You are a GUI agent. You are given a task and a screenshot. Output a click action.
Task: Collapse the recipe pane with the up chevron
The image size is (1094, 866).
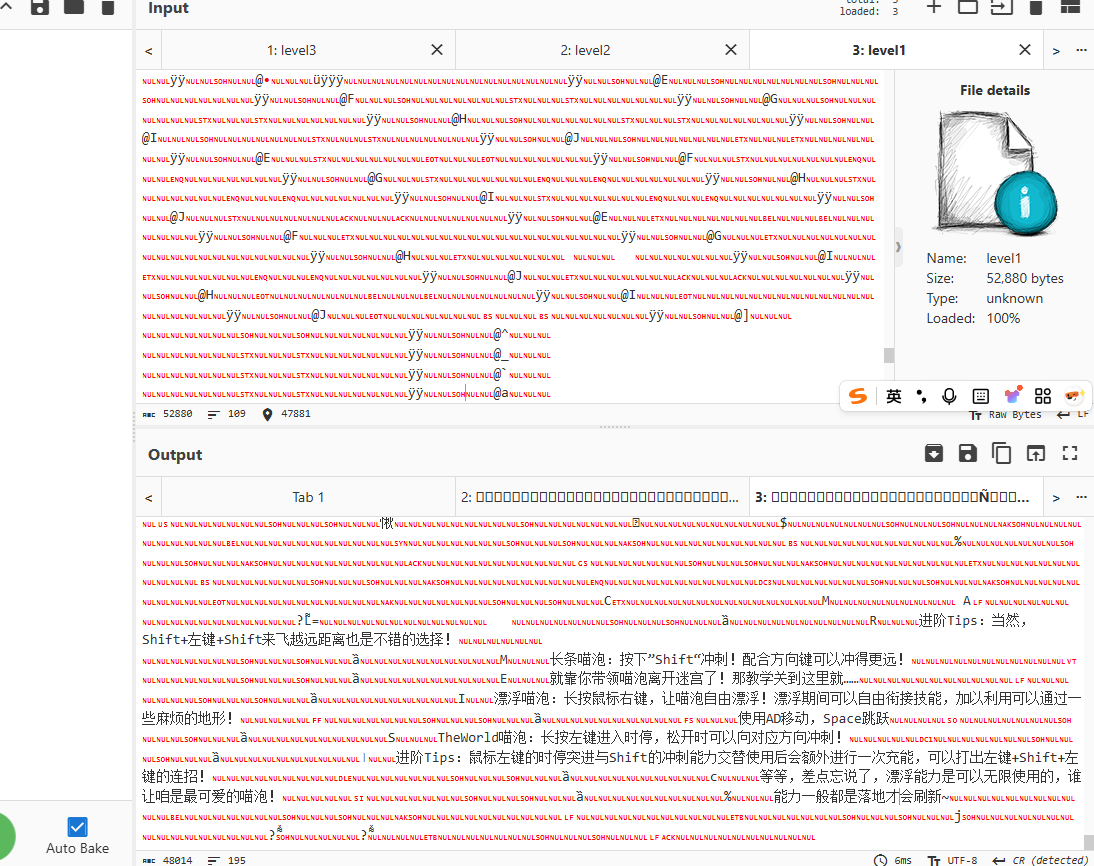6,6
